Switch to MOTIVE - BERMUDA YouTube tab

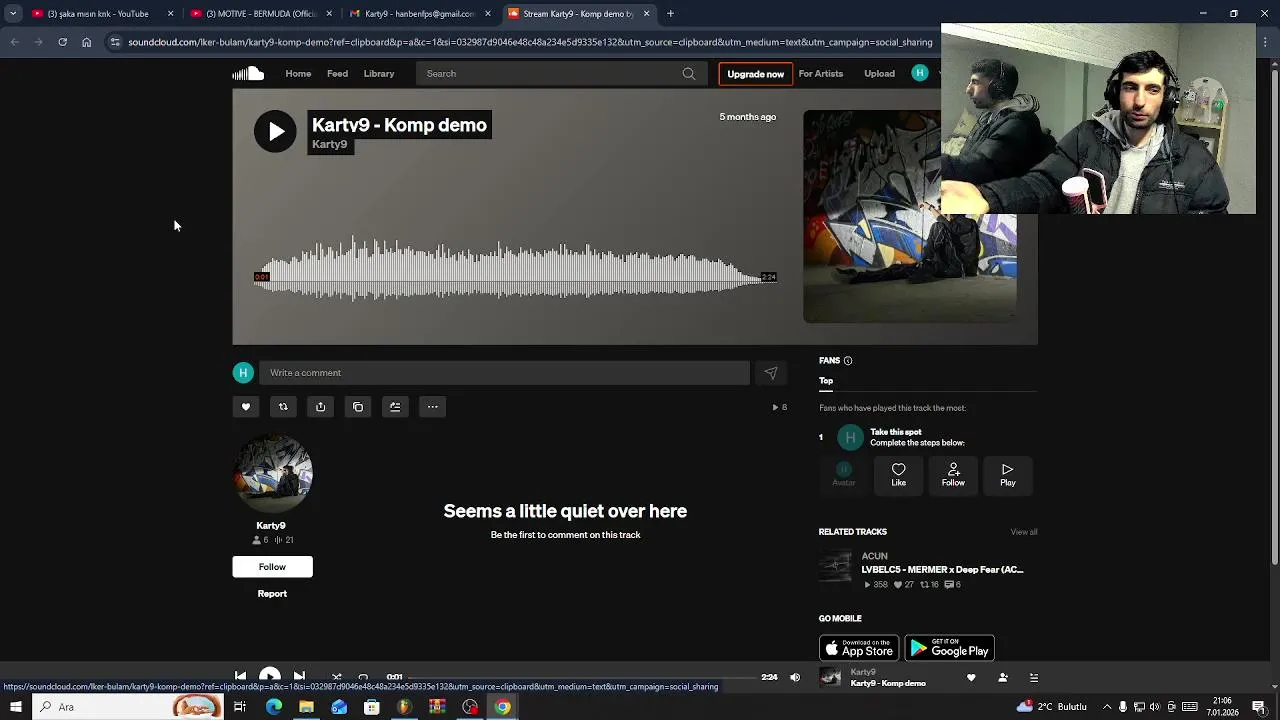pos(262,14)
